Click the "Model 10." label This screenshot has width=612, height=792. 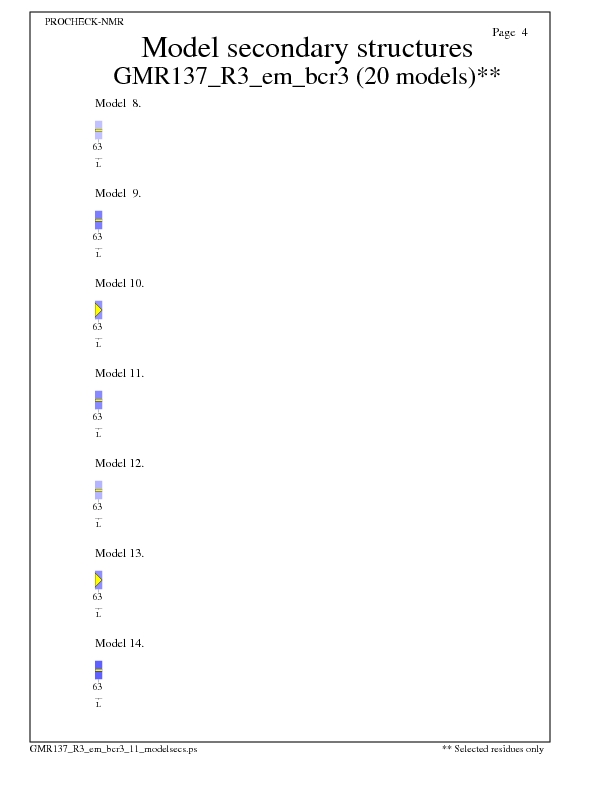pos(120,283)
